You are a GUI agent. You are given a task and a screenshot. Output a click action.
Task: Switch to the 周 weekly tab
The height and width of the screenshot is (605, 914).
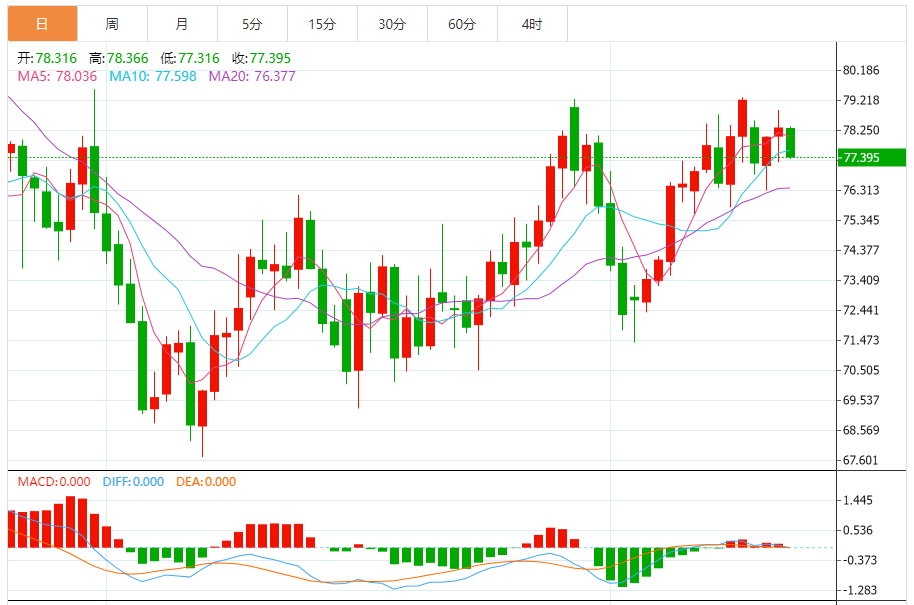click(113, 24)
